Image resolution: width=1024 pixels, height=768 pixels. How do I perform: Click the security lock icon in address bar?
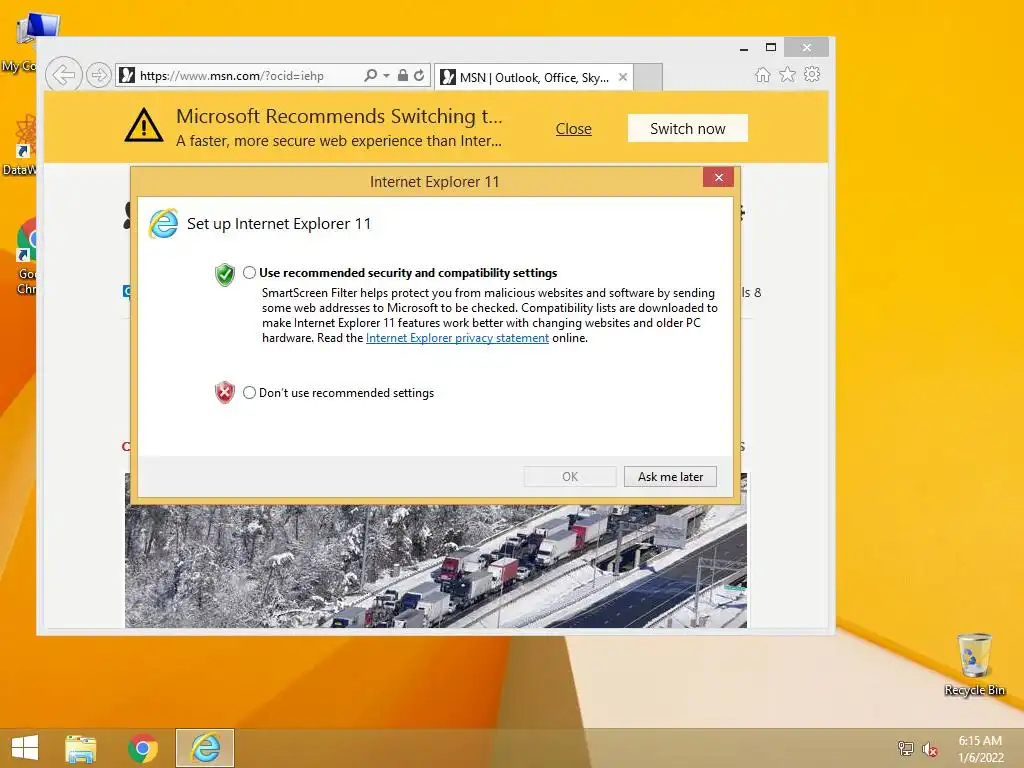[x=403, y=75]
